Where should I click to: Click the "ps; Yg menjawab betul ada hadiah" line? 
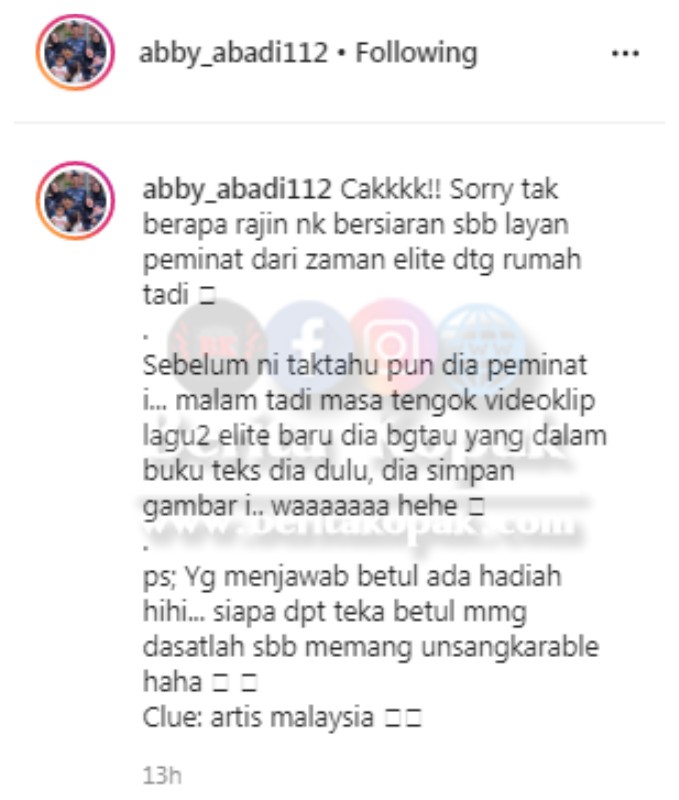click(352, 577)
